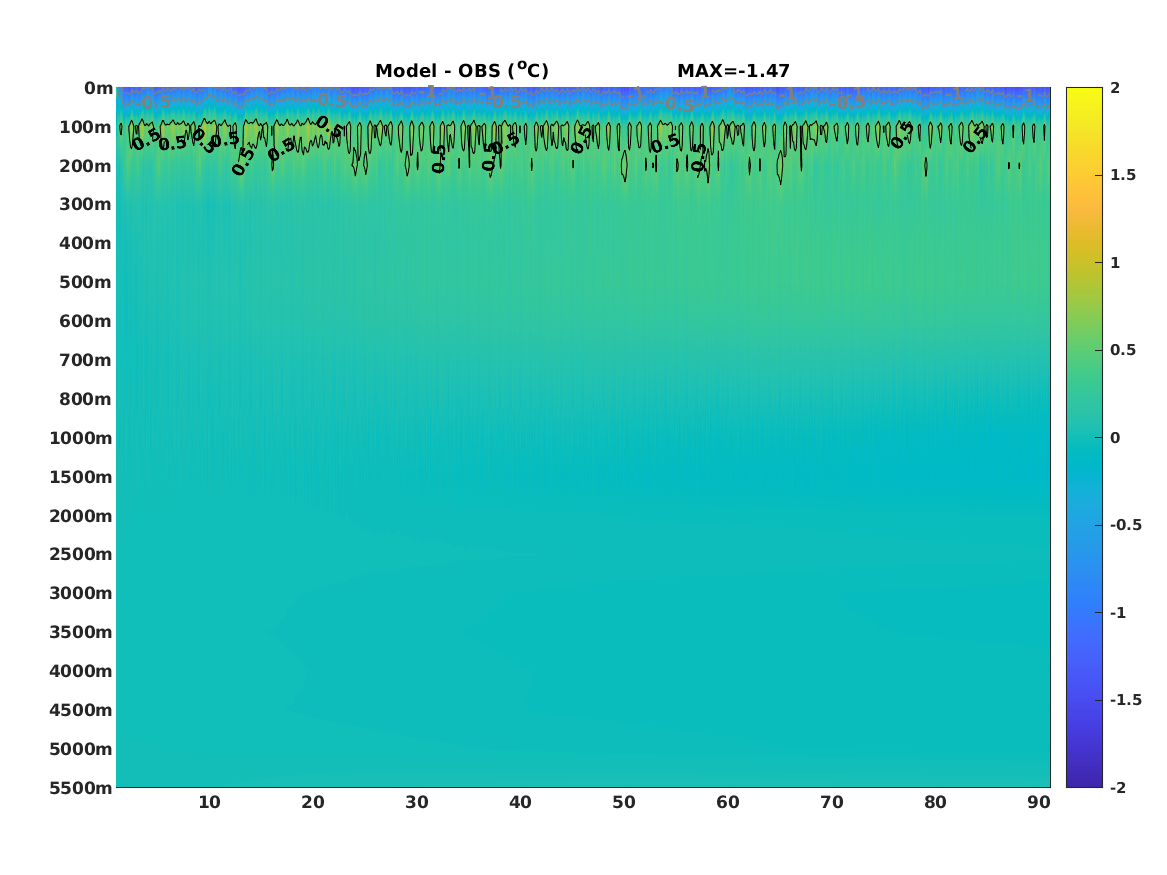Screen dimensions: 1167x875
Task: Click the x-axis tick label '80'
Action: point(936,802)
